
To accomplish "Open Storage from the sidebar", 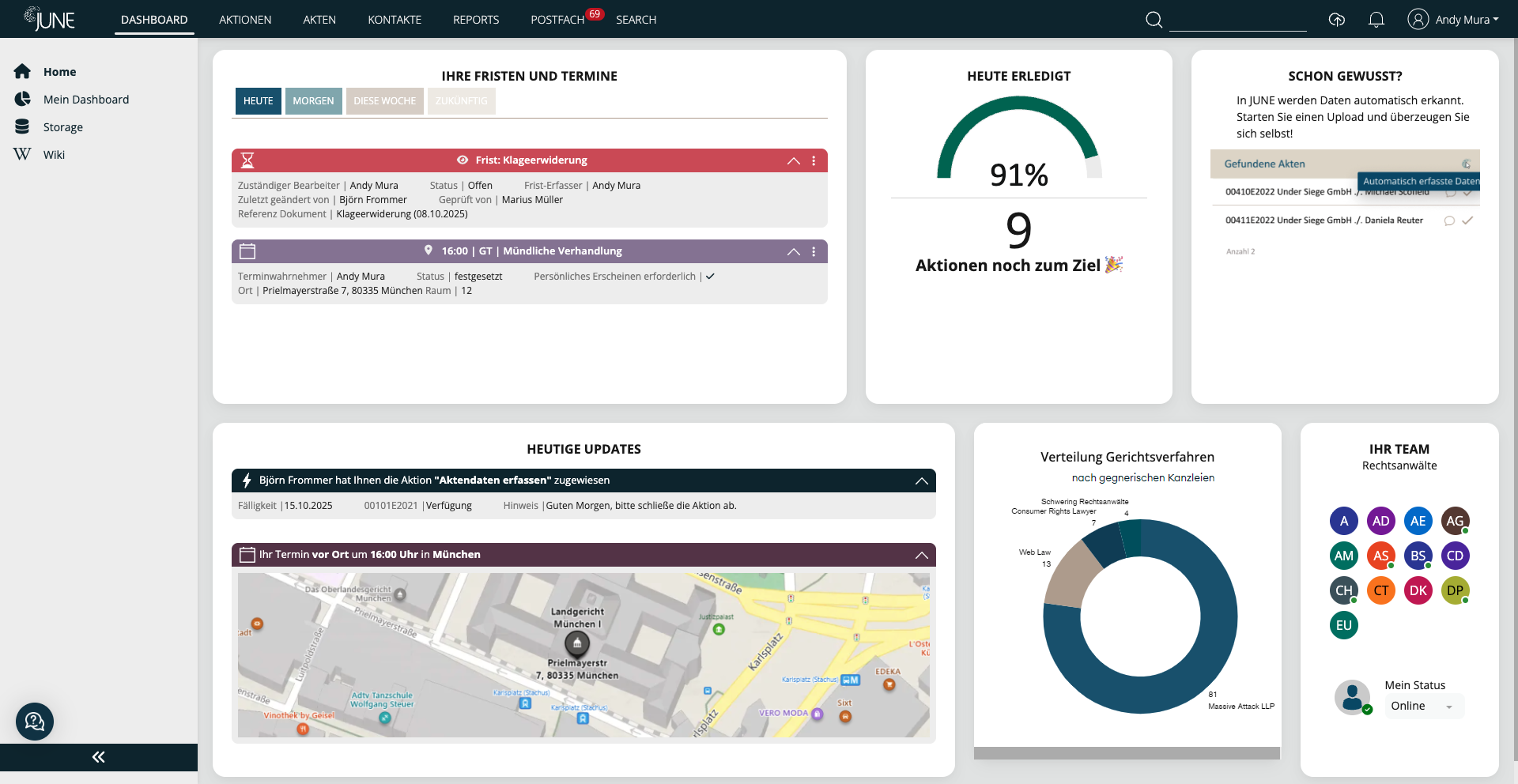I will [x=61, y=126].
